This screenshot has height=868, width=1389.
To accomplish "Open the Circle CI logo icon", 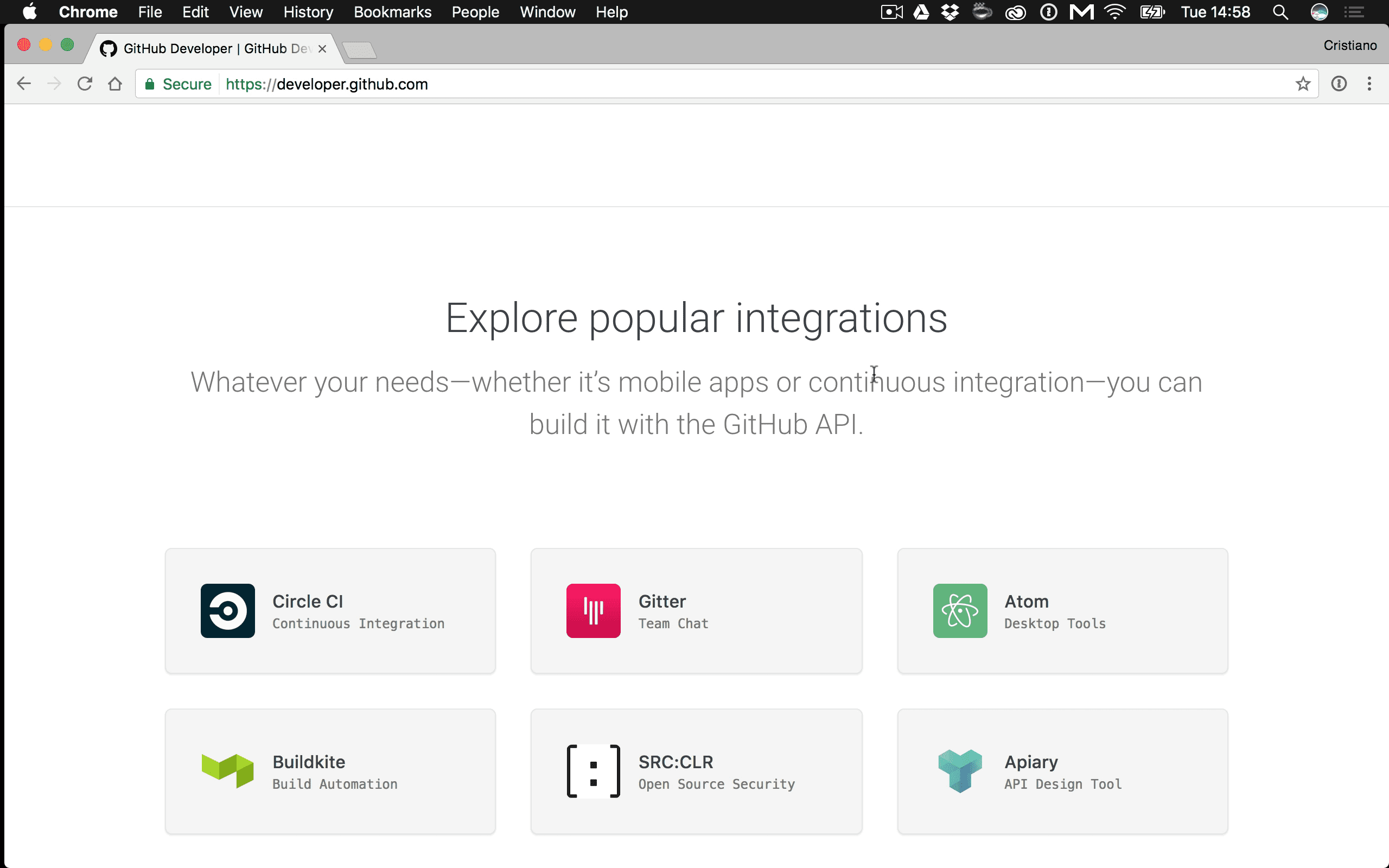I will (227, 610).
